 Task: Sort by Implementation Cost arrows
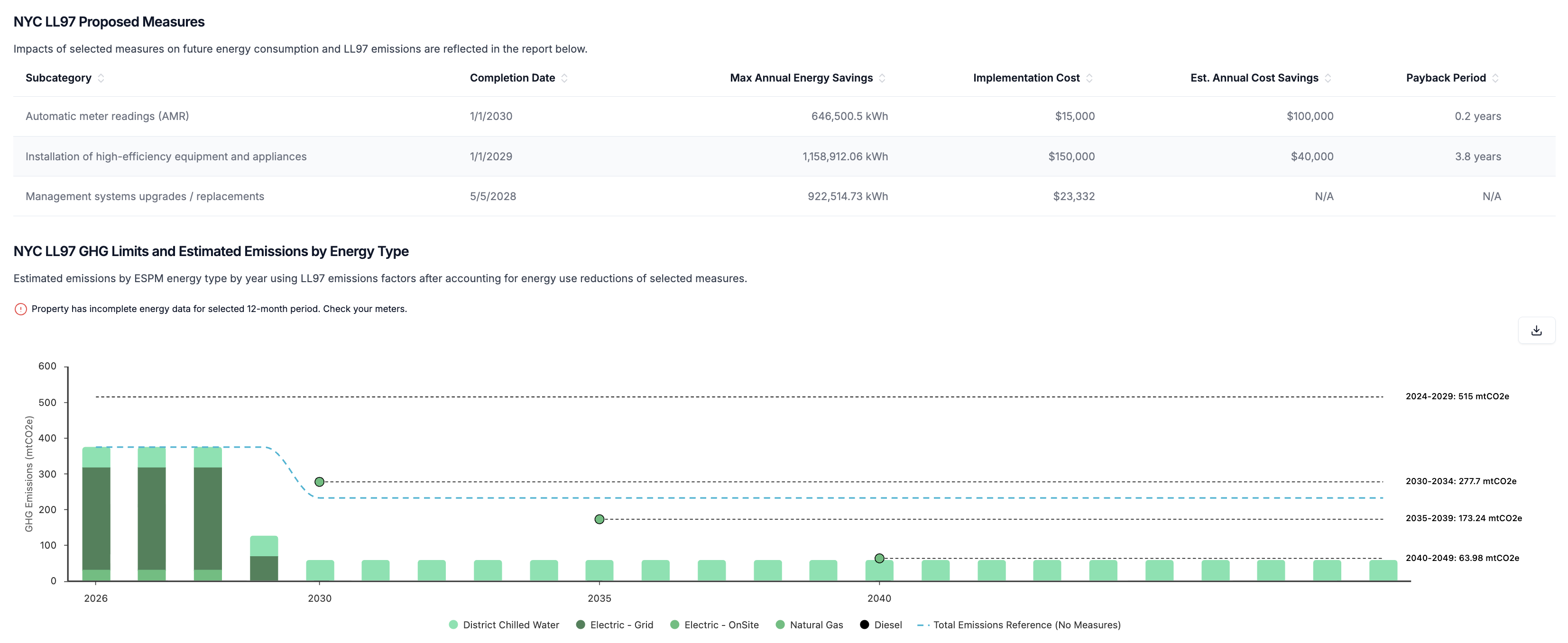point(1089,78)
